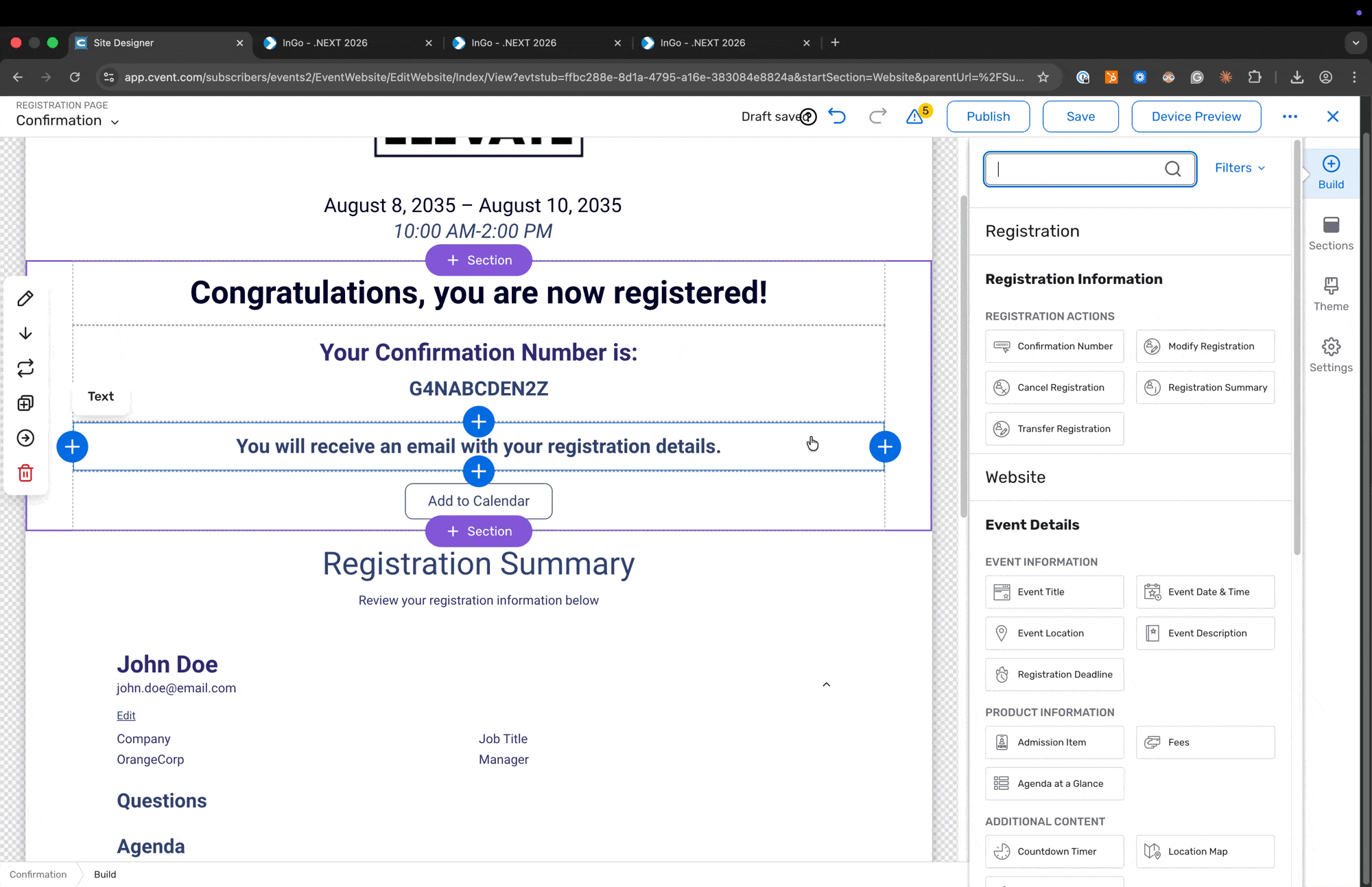Add section above via top Section button
Viewport: 1372px width, 887px height.
tap(479, 260)
